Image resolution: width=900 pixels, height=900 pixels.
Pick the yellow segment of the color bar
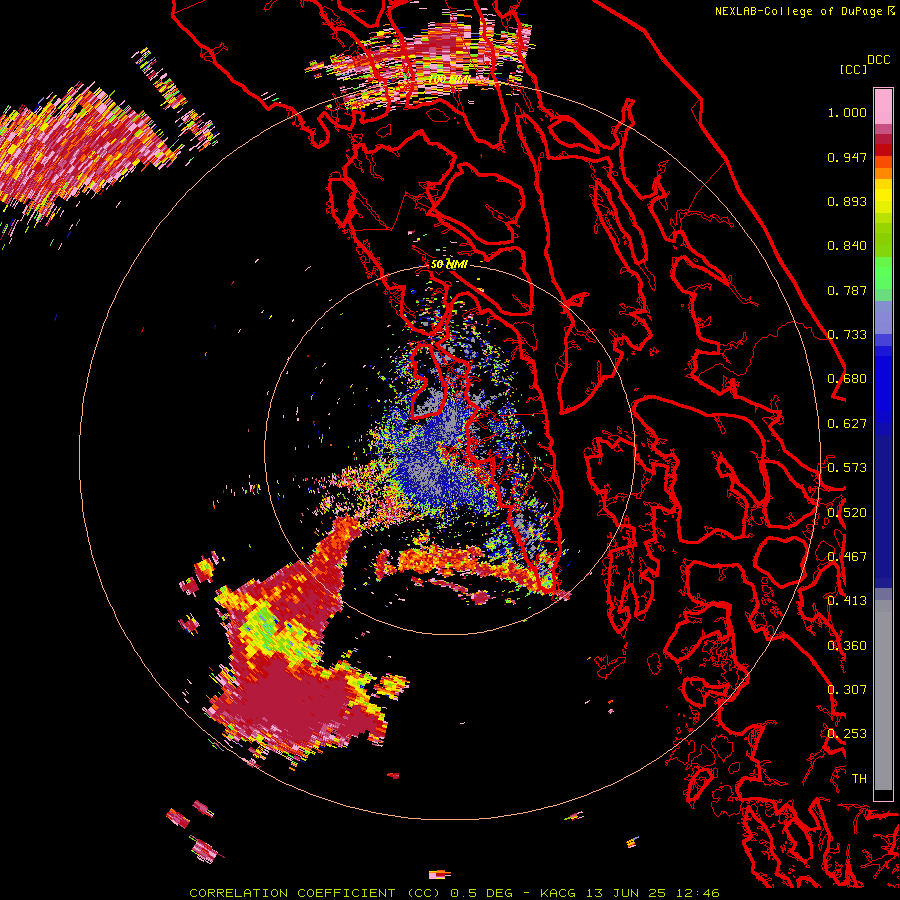click(x=883, y=197)
